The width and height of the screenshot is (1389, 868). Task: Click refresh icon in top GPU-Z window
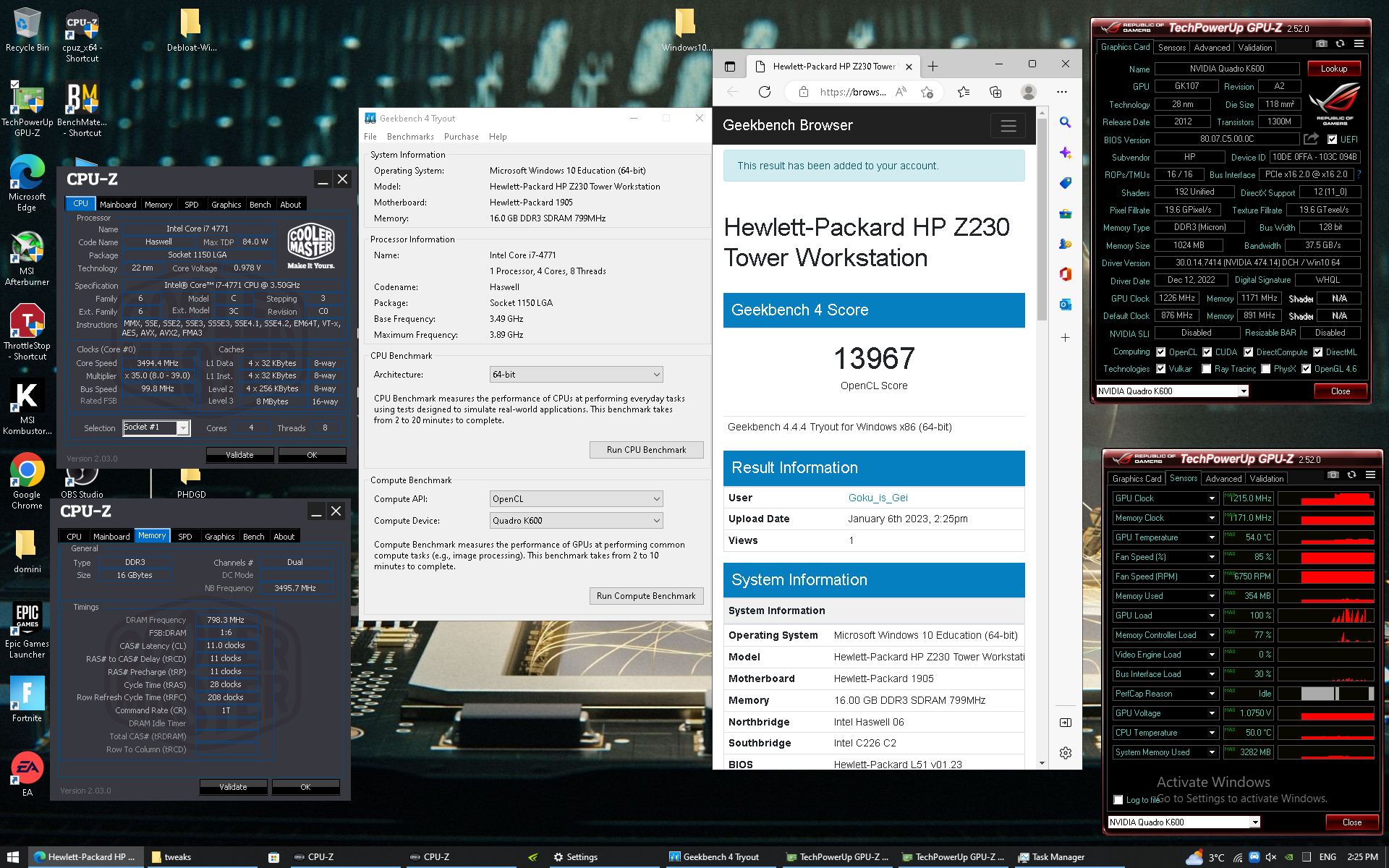1340,44
